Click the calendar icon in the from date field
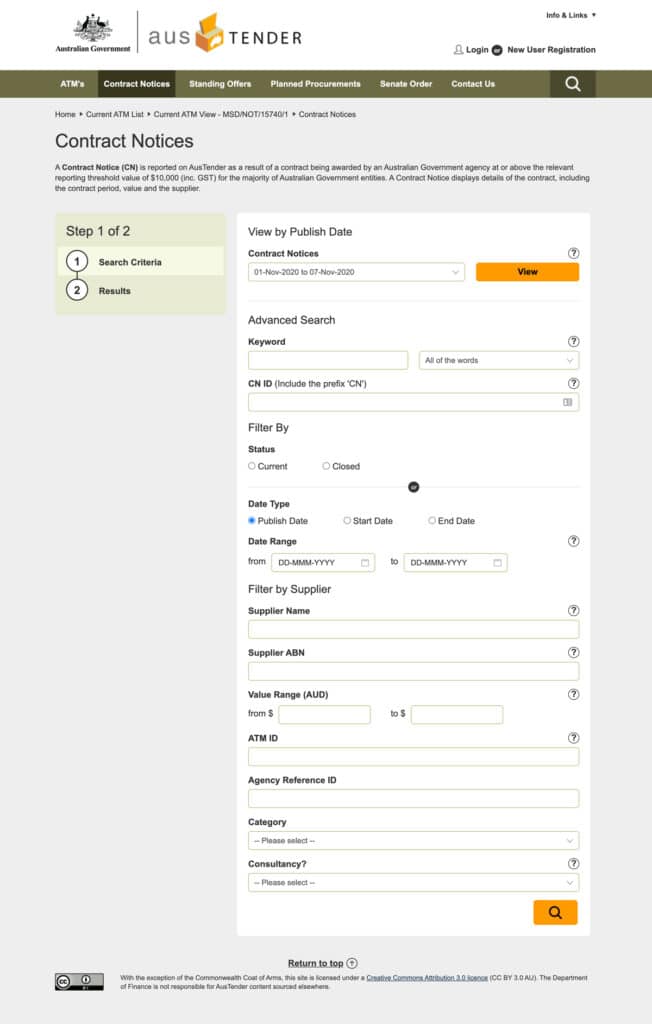This screenshot has height=1024, width=652. pos(365,563)
